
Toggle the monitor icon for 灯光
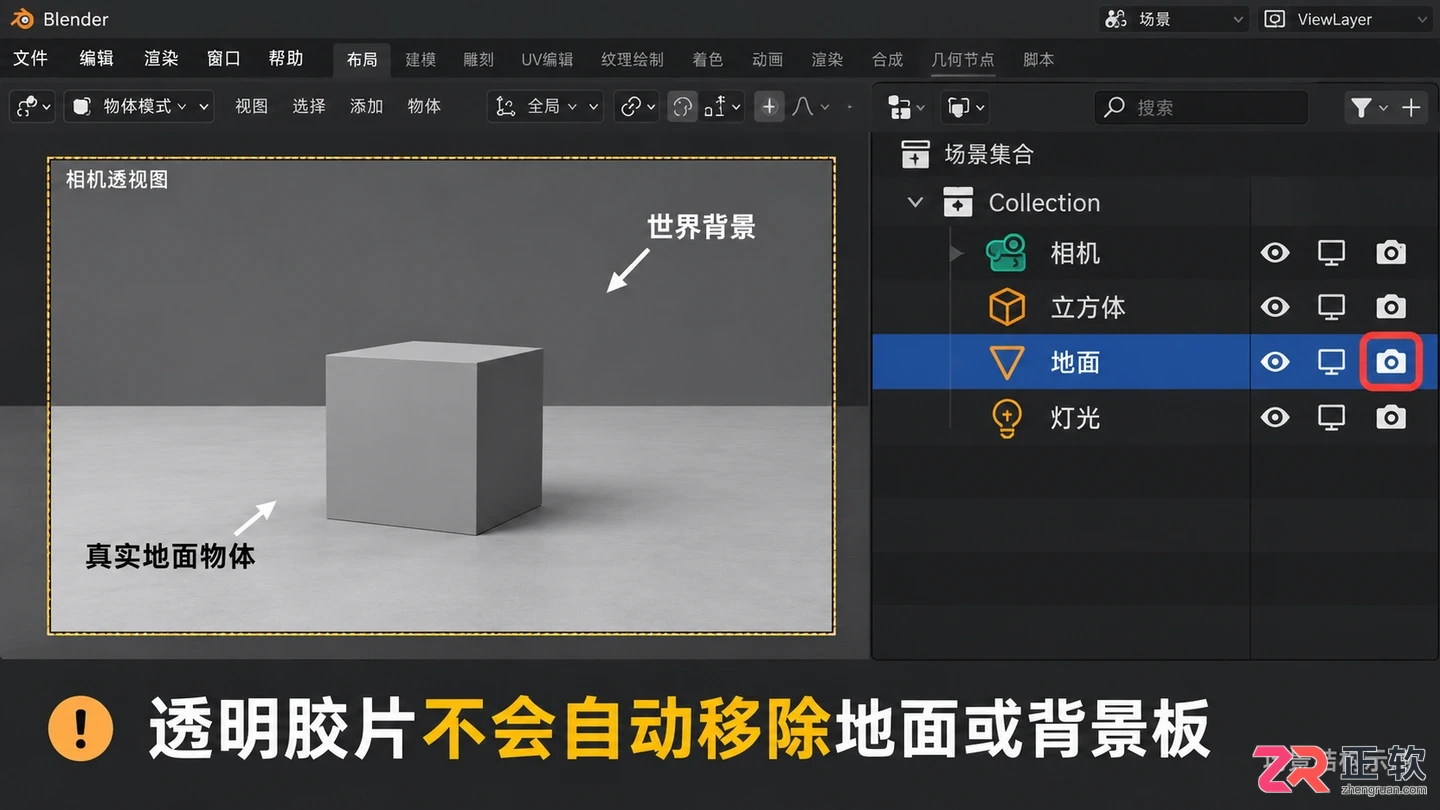pos(1331,417)
